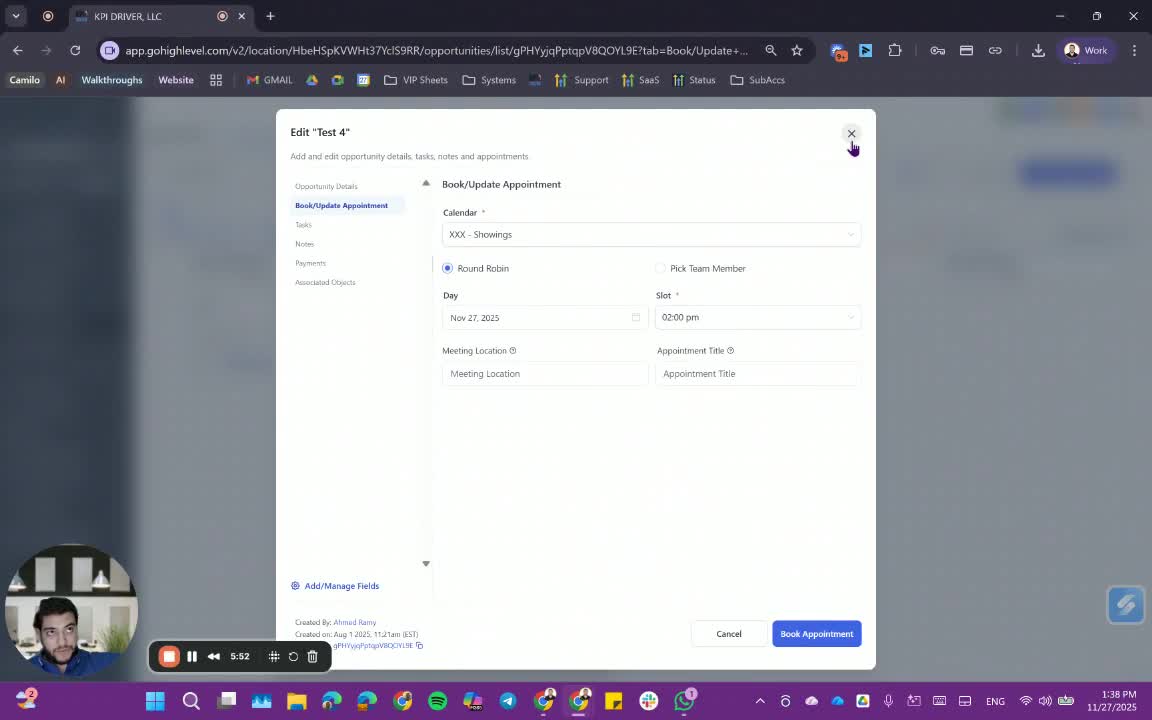This screenshot has width=1152, height=720.
Task: Open the Walkthroughs bookmark
Action: (112, 80)
